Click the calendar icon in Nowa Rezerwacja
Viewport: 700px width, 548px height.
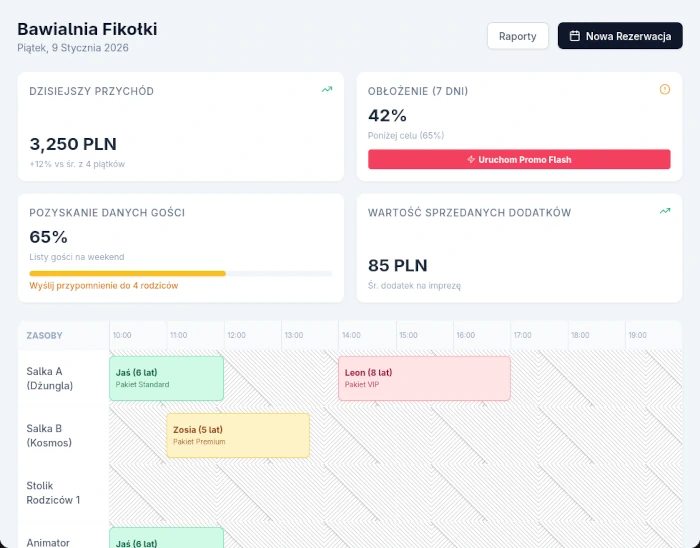575,36
